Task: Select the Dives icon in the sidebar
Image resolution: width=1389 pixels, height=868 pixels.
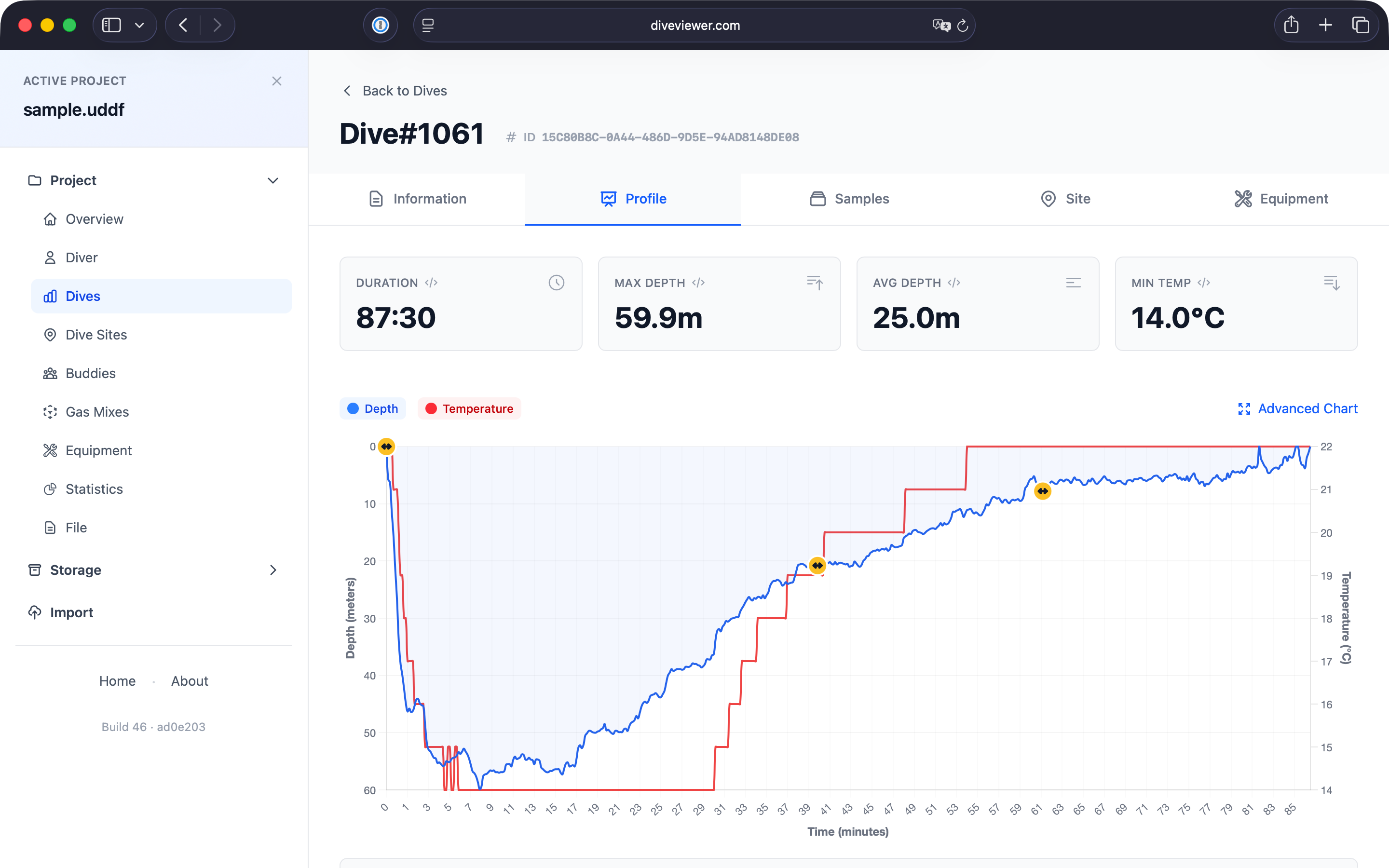Action: 51,296
